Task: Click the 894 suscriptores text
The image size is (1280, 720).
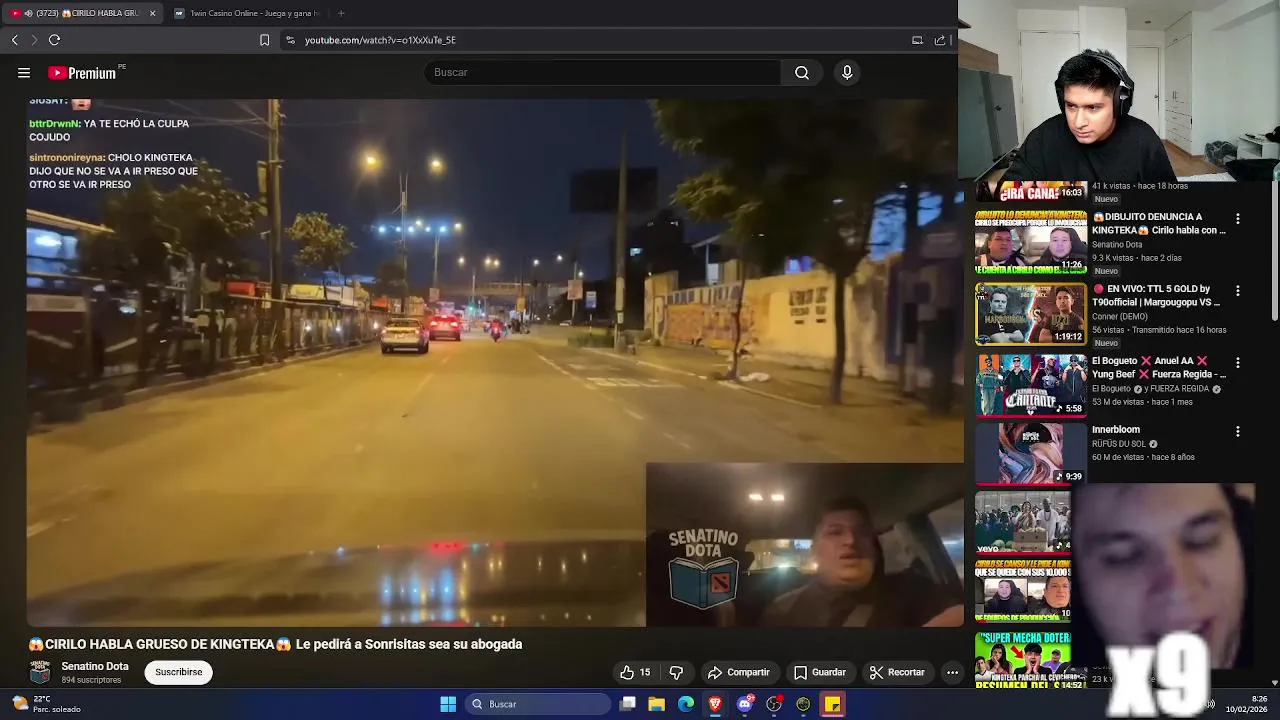Action: click(91, 680)
